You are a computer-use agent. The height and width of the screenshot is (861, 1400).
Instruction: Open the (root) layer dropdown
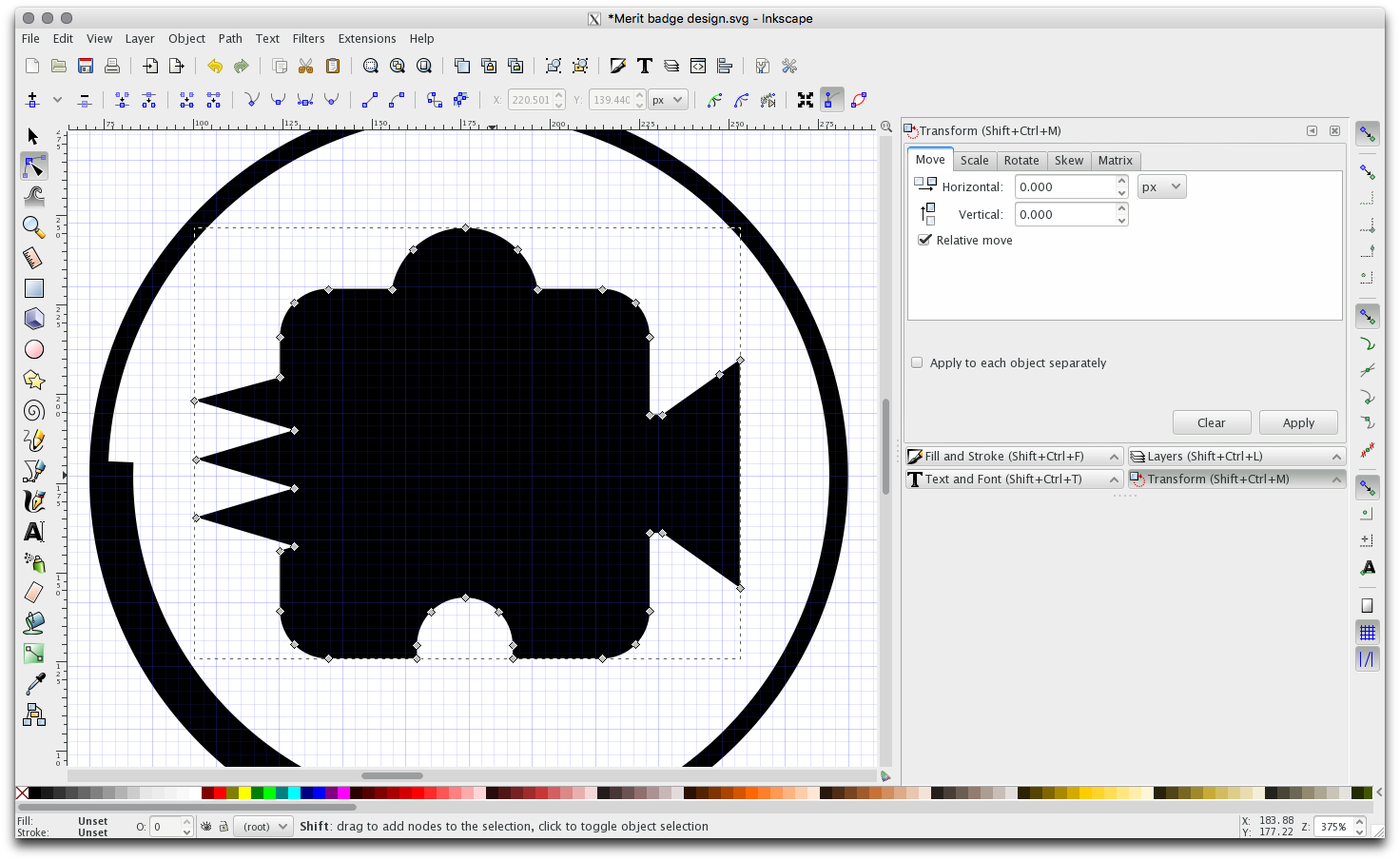[263, 827]
